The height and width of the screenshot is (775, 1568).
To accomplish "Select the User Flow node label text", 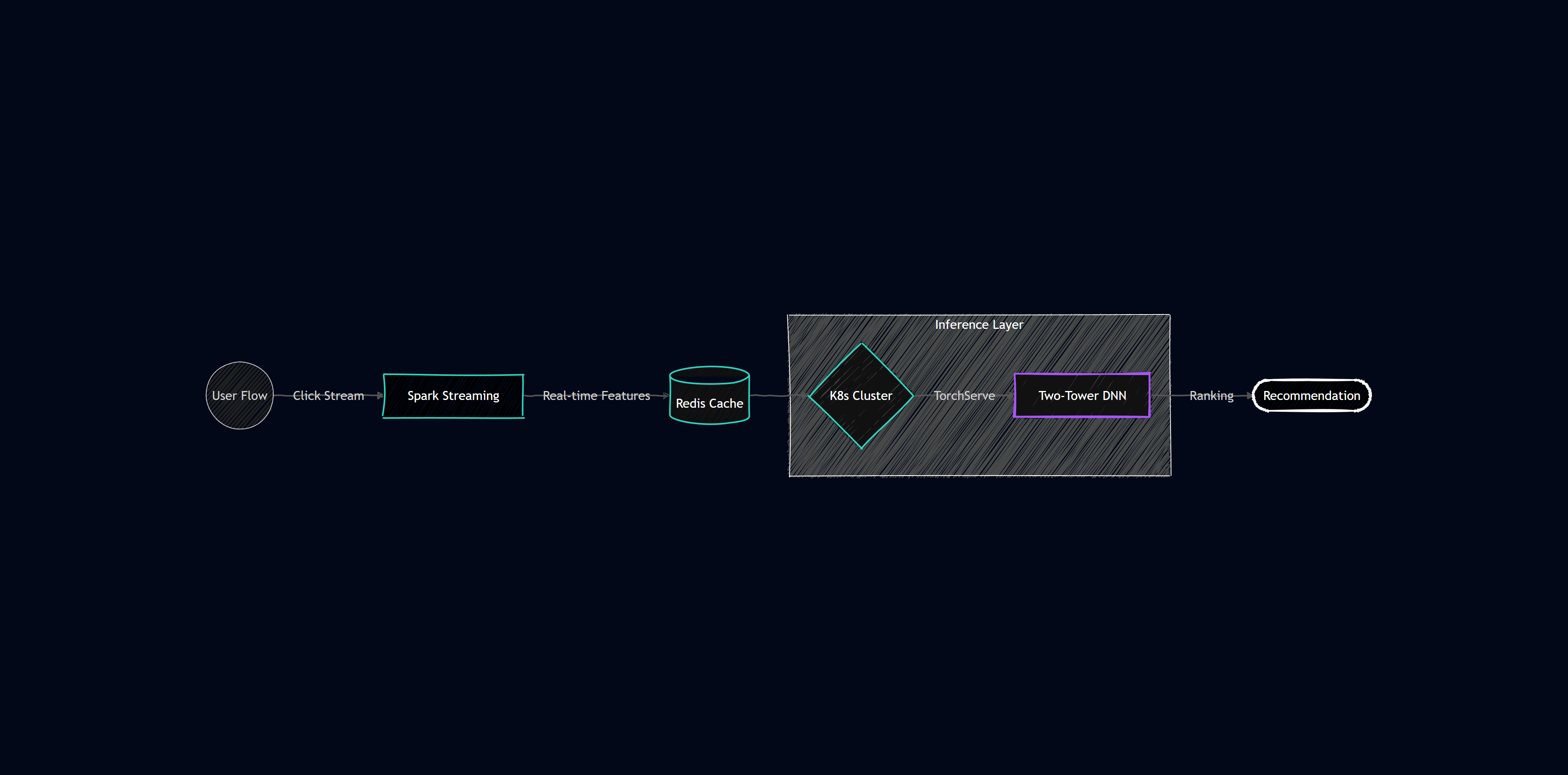I will [239, 396].
